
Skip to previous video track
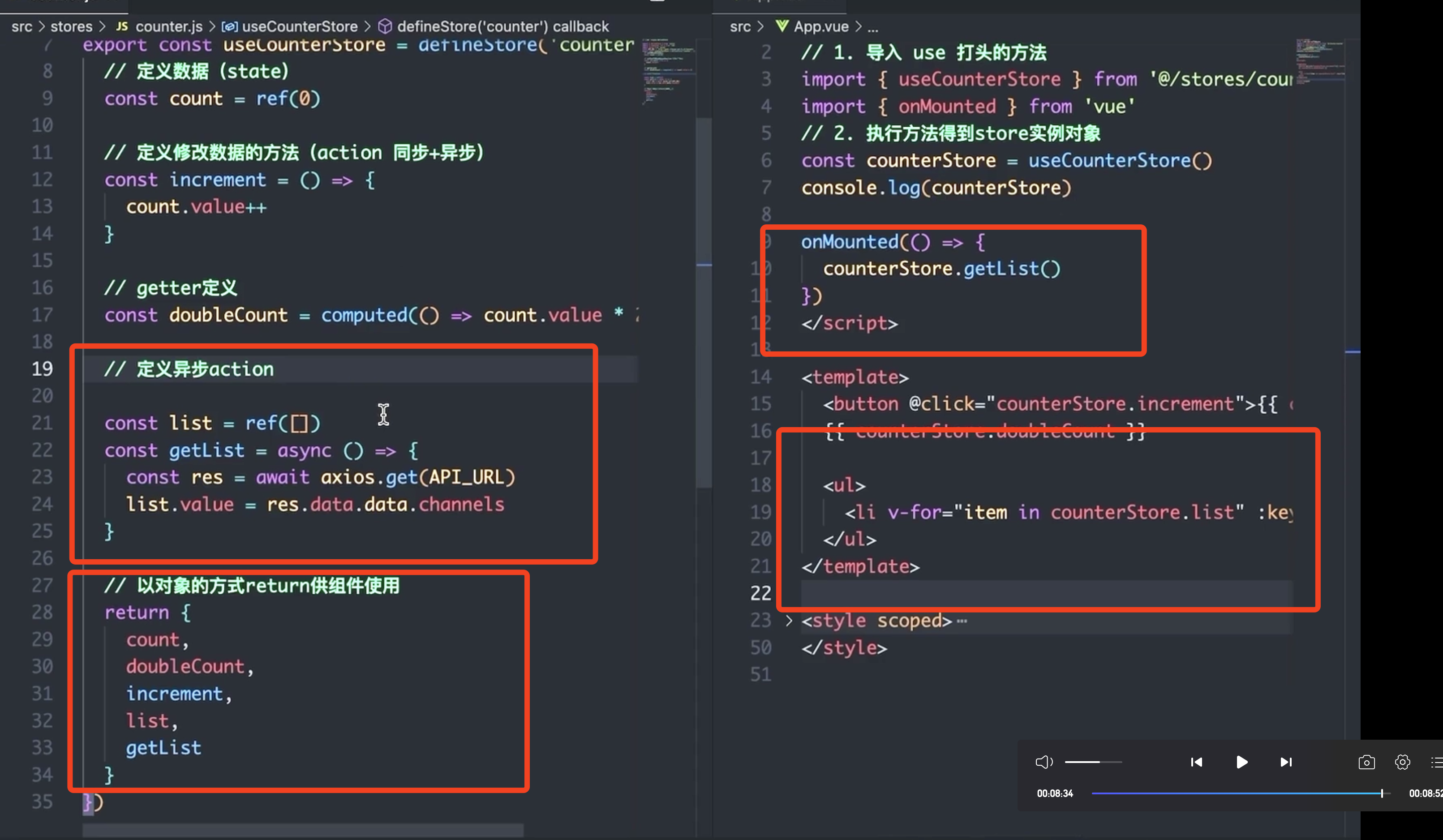coord(1196,762)
